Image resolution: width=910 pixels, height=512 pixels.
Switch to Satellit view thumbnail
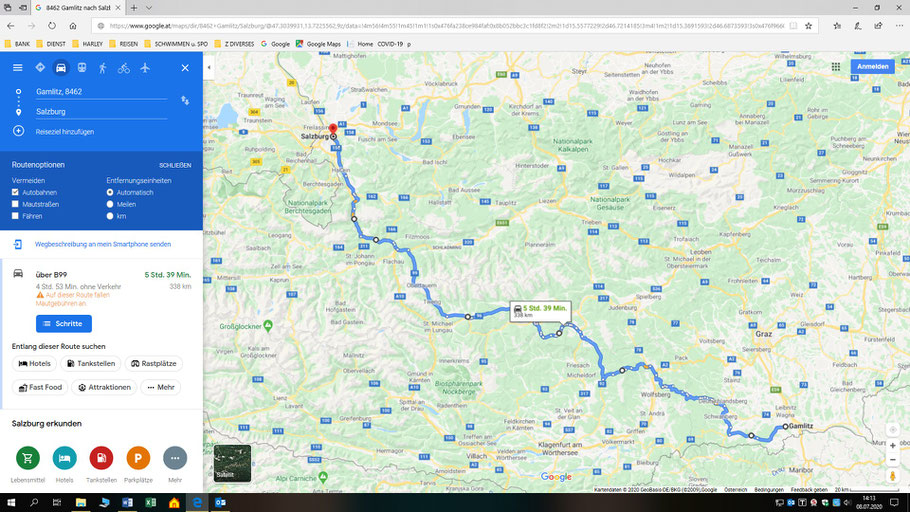(x=232, y=463)
